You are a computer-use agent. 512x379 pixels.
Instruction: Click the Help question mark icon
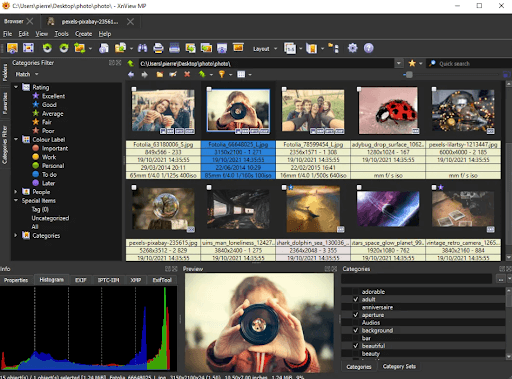pos(368,48)
